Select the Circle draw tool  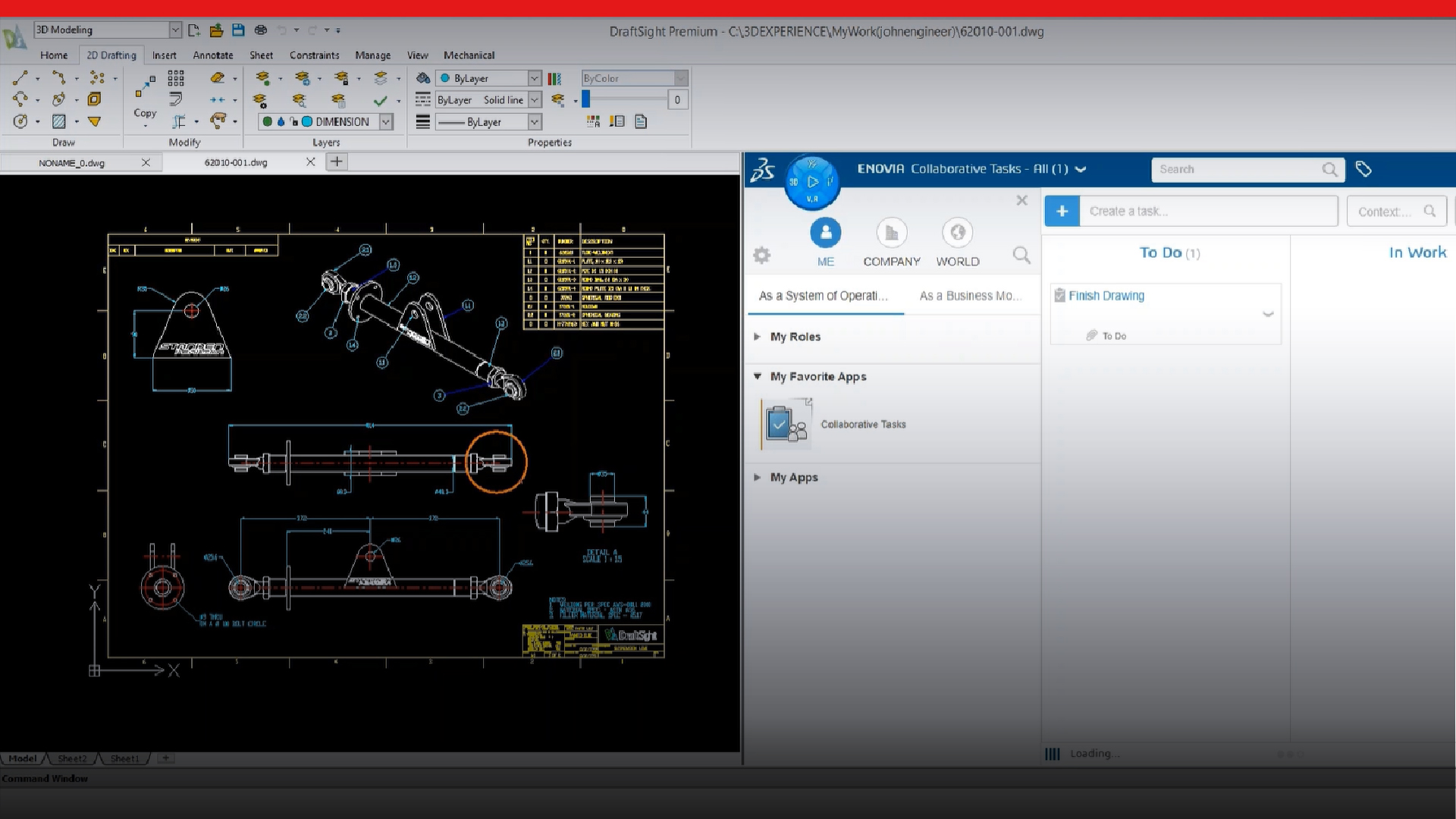coord(20,121)
